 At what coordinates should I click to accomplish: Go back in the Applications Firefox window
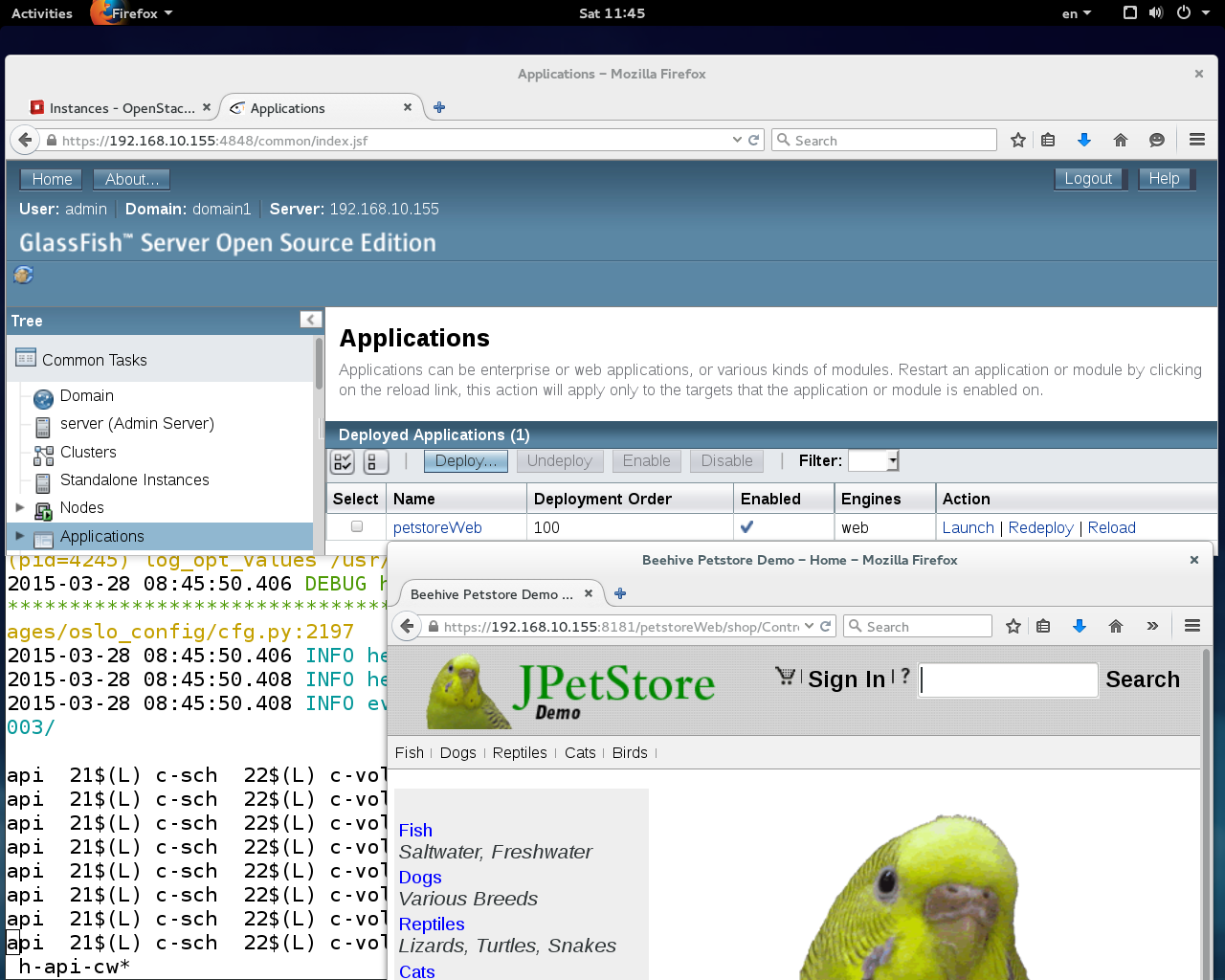25,140
